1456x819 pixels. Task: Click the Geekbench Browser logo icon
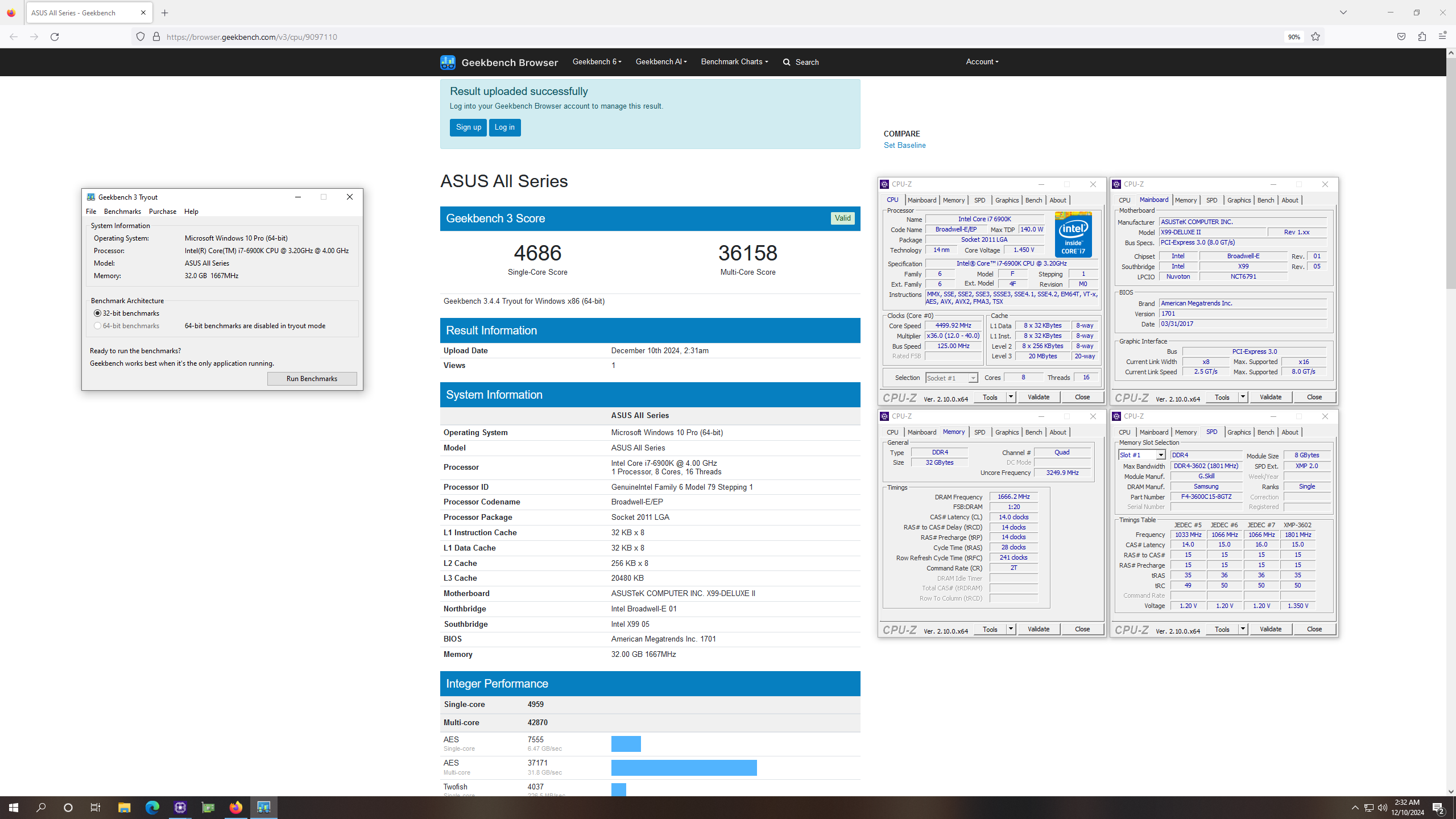[x=448, y=62]
